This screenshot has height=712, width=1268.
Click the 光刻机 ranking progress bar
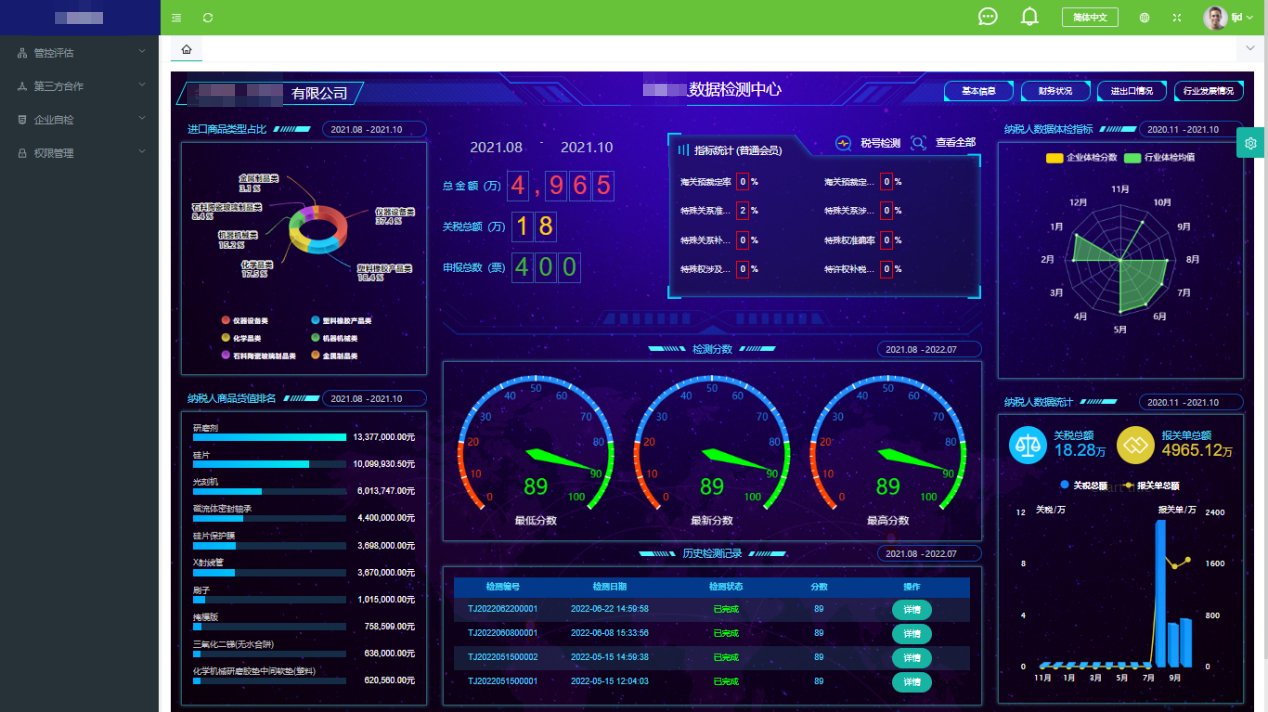270,491
